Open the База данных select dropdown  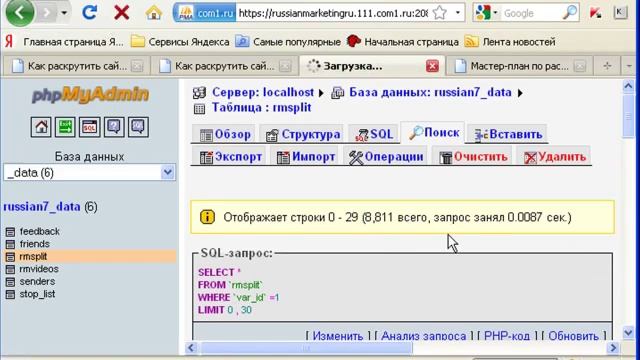[89, 173]
